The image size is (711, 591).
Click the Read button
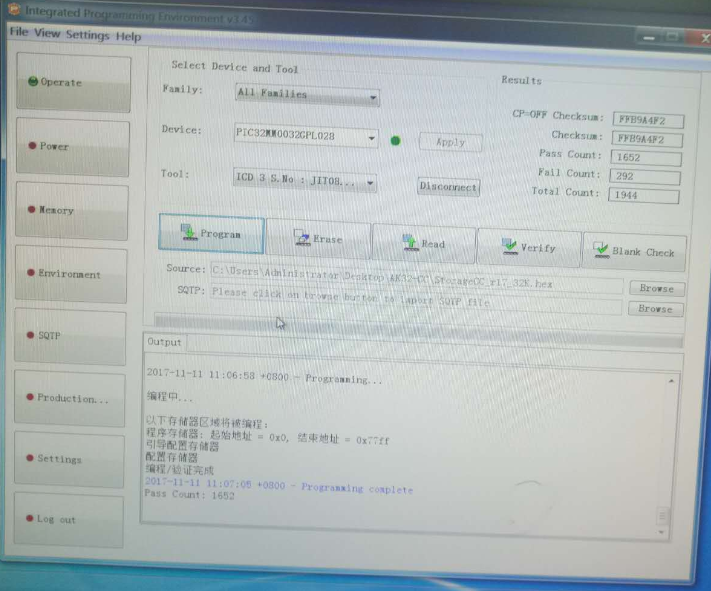coord(424,244)
